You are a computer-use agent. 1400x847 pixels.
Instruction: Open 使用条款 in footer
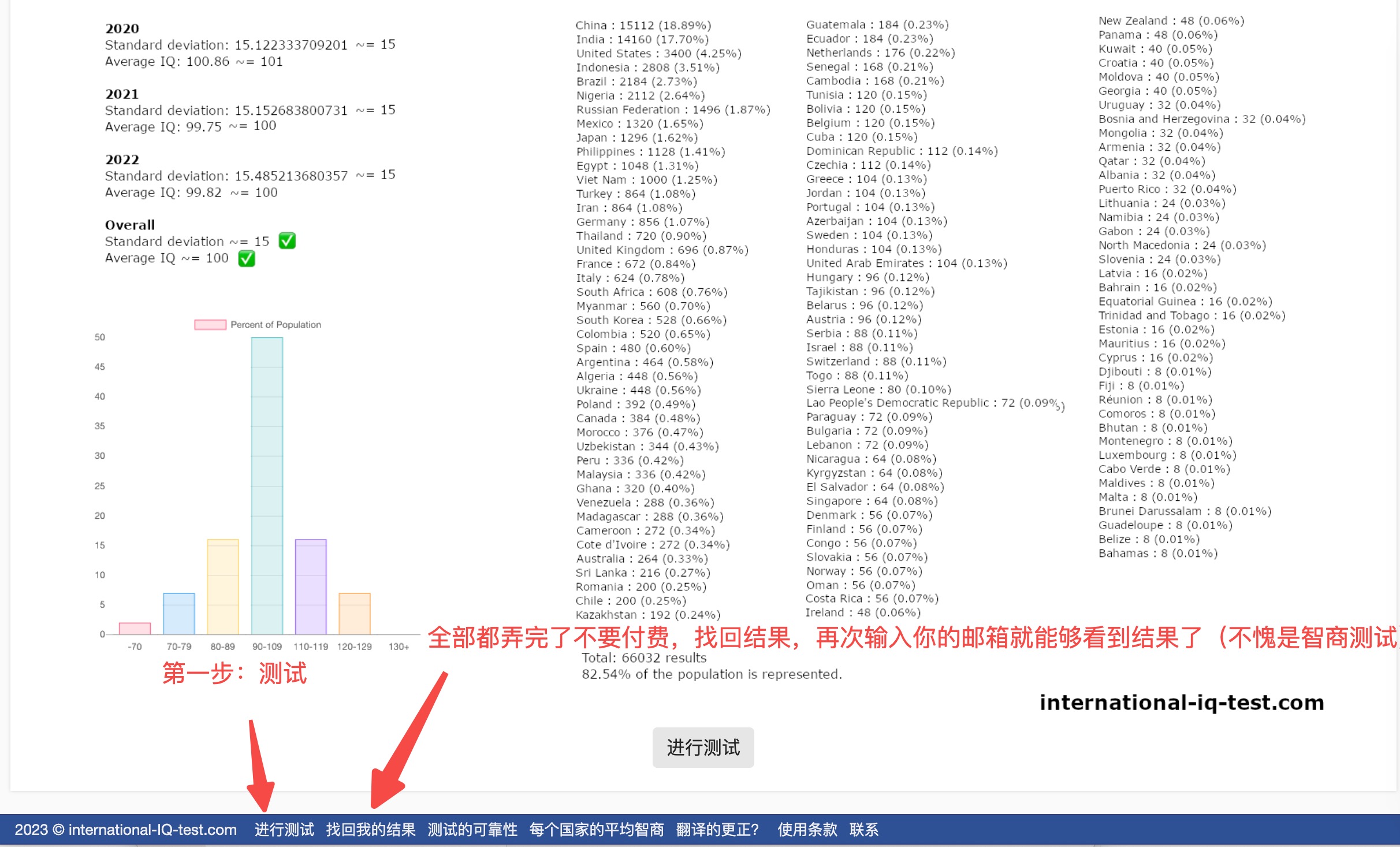point(807,830)
